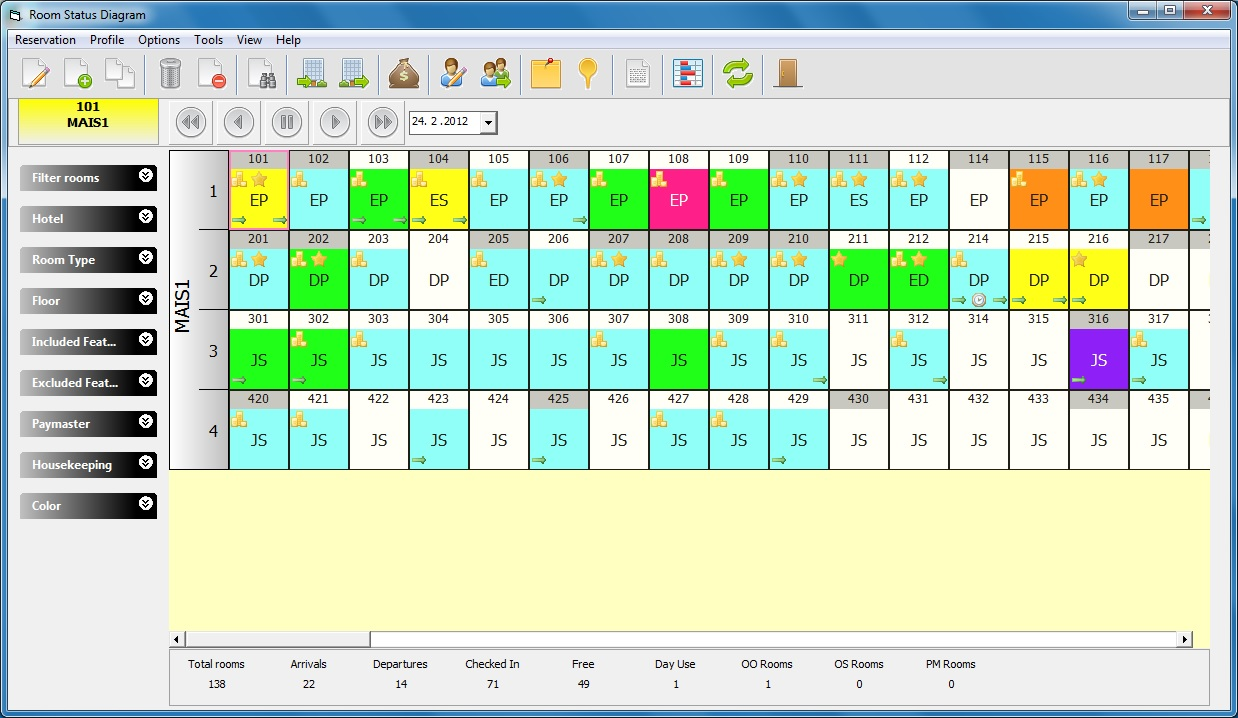Screen dimensions: 1238x718
Task: Click the floor 2 row header
Action: pyautogui.click(x=213, y=270)
